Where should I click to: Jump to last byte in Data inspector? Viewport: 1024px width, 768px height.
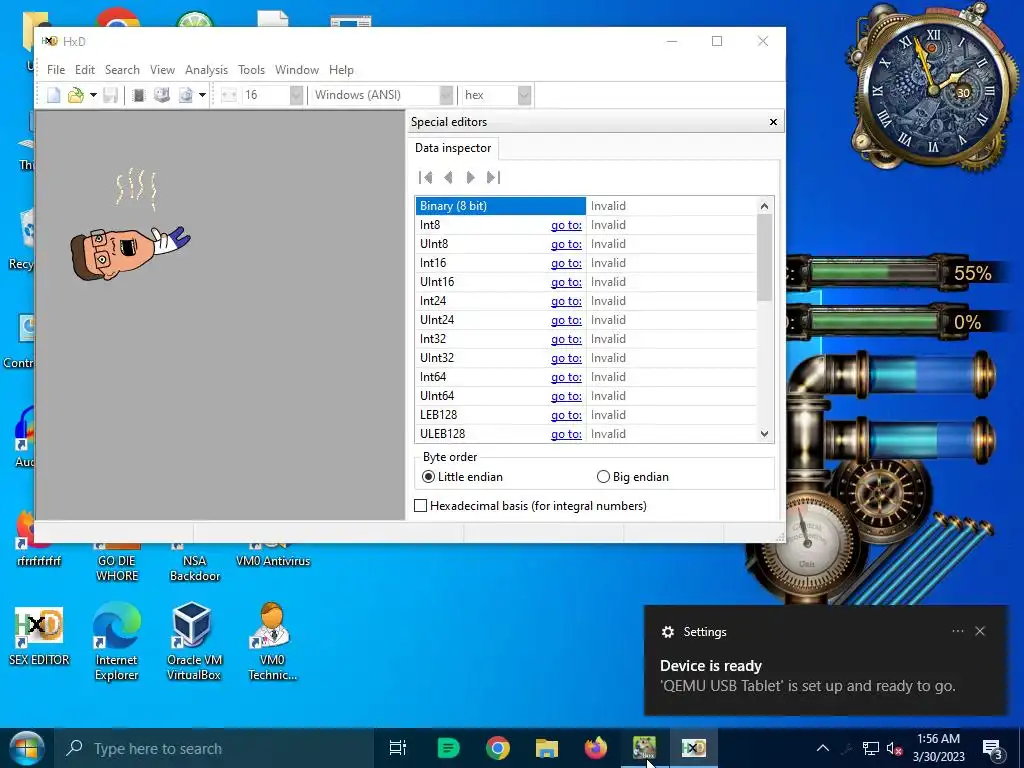493,177
